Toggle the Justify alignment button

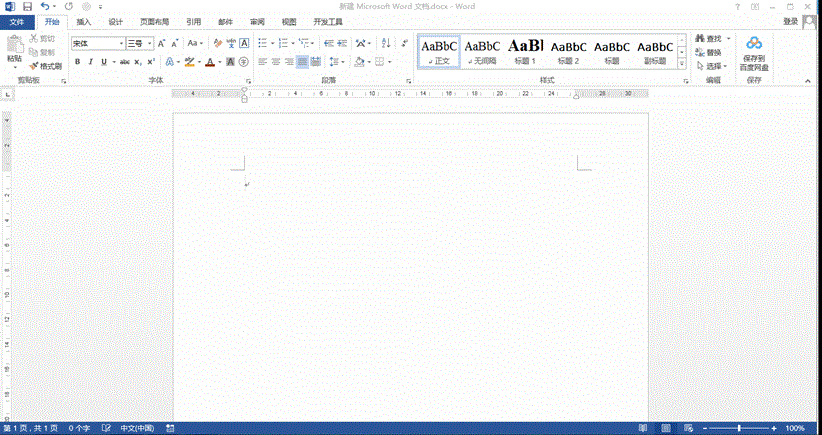302,62
